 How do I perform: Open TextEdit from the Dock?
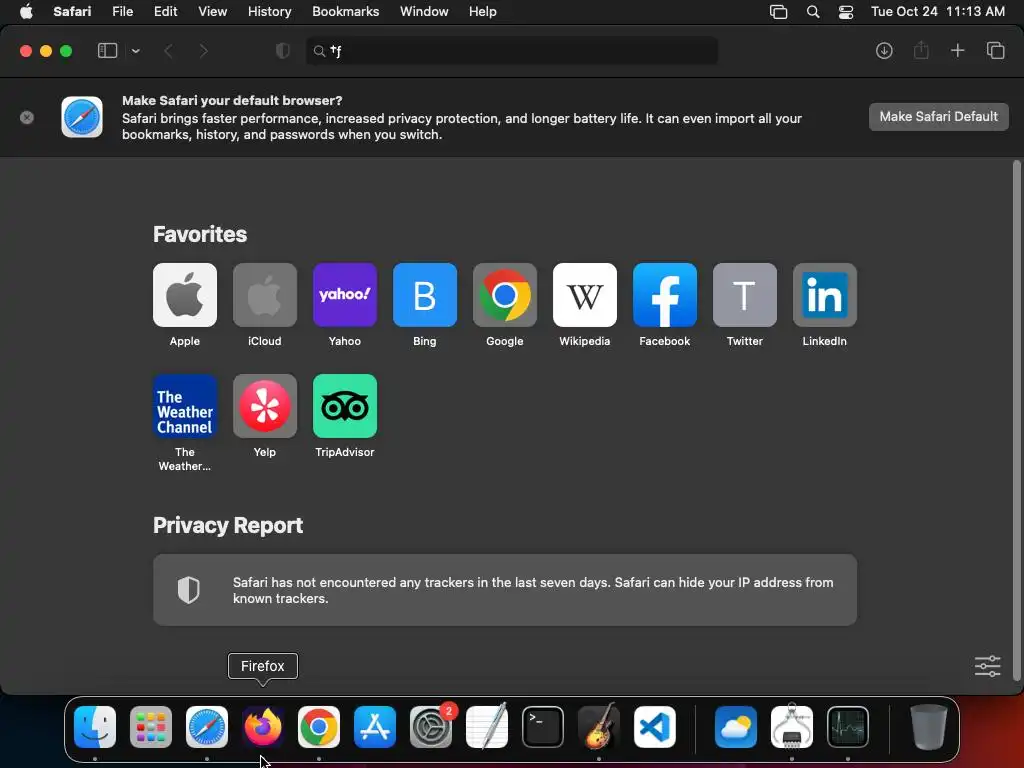pos(487,726)
